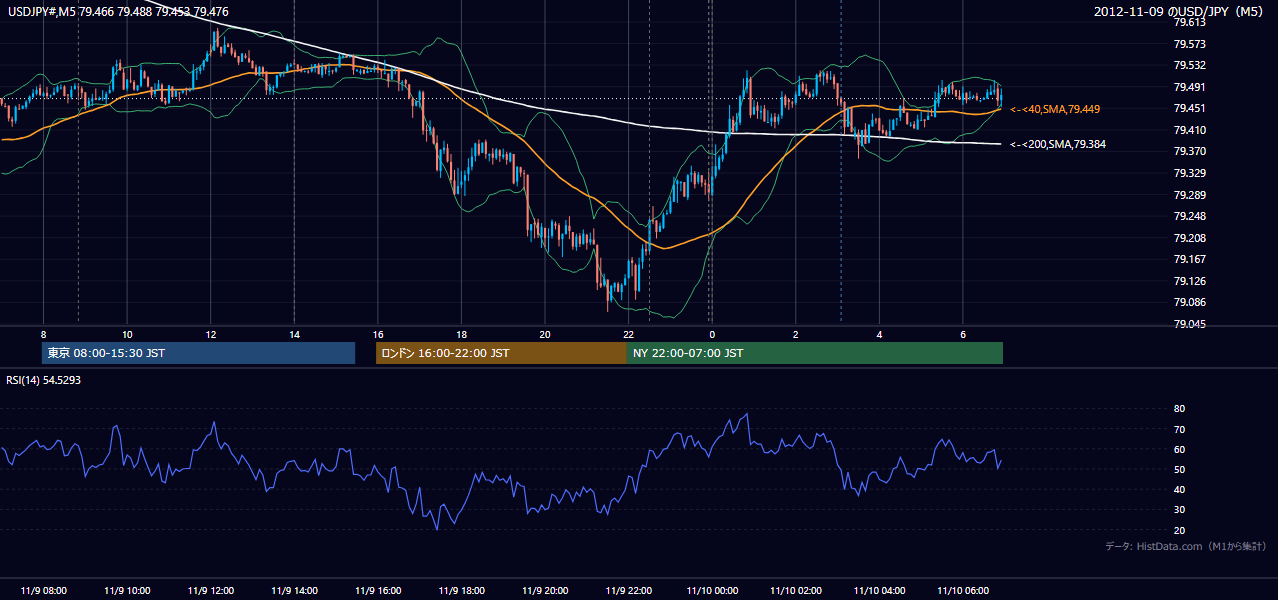Select the ロンドン 16:00-22:00 JST session bar
Screen dimensions: 1278x600
click(501, 353)
